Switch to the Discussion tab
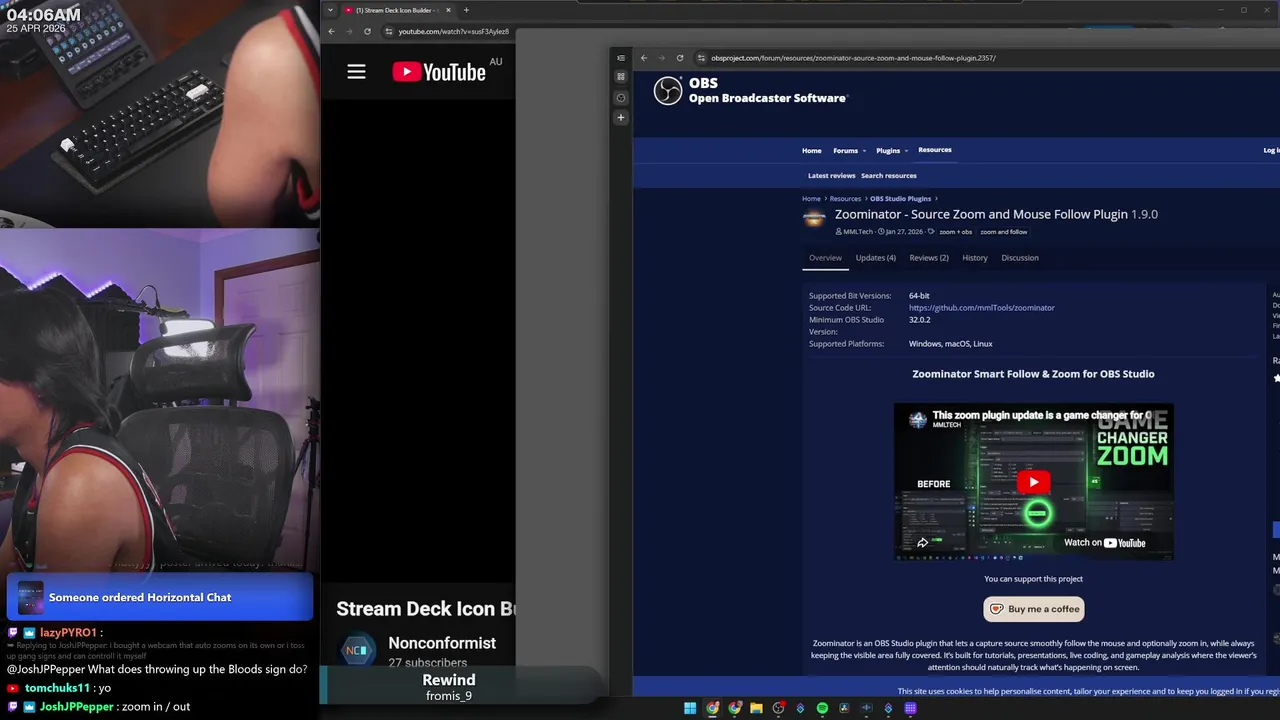This screenshot has width=1280, height=720. pyautogui.click(x=1020, y=258)
